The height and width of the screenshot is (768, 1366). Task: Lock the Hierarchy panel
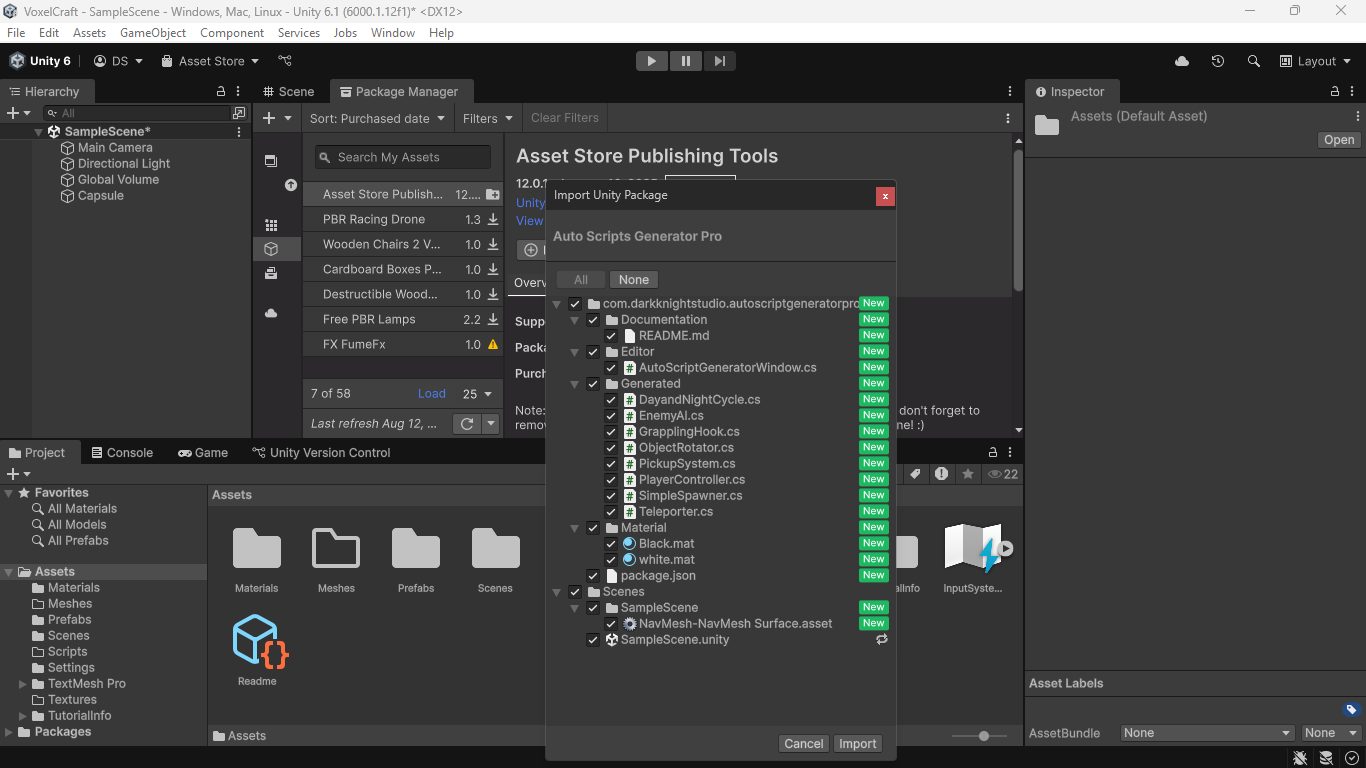pos(221,91)
